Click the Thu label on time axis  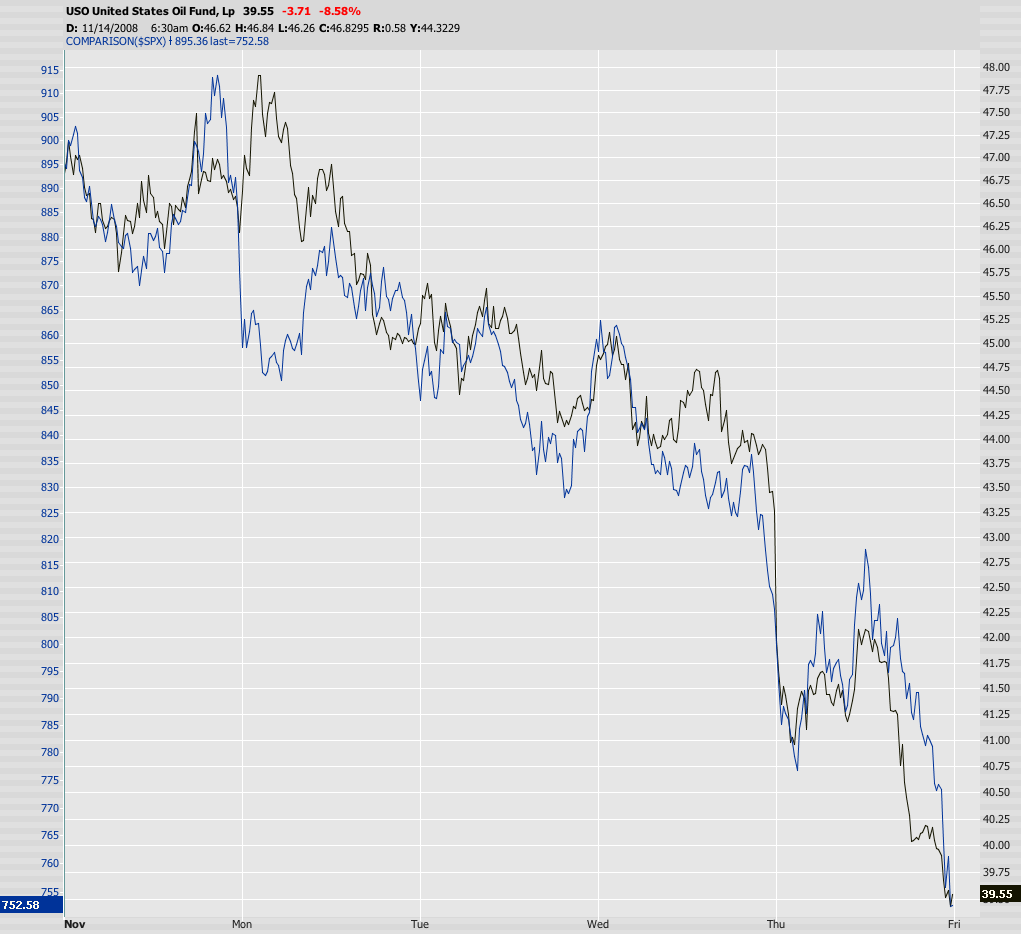[776, 924]
